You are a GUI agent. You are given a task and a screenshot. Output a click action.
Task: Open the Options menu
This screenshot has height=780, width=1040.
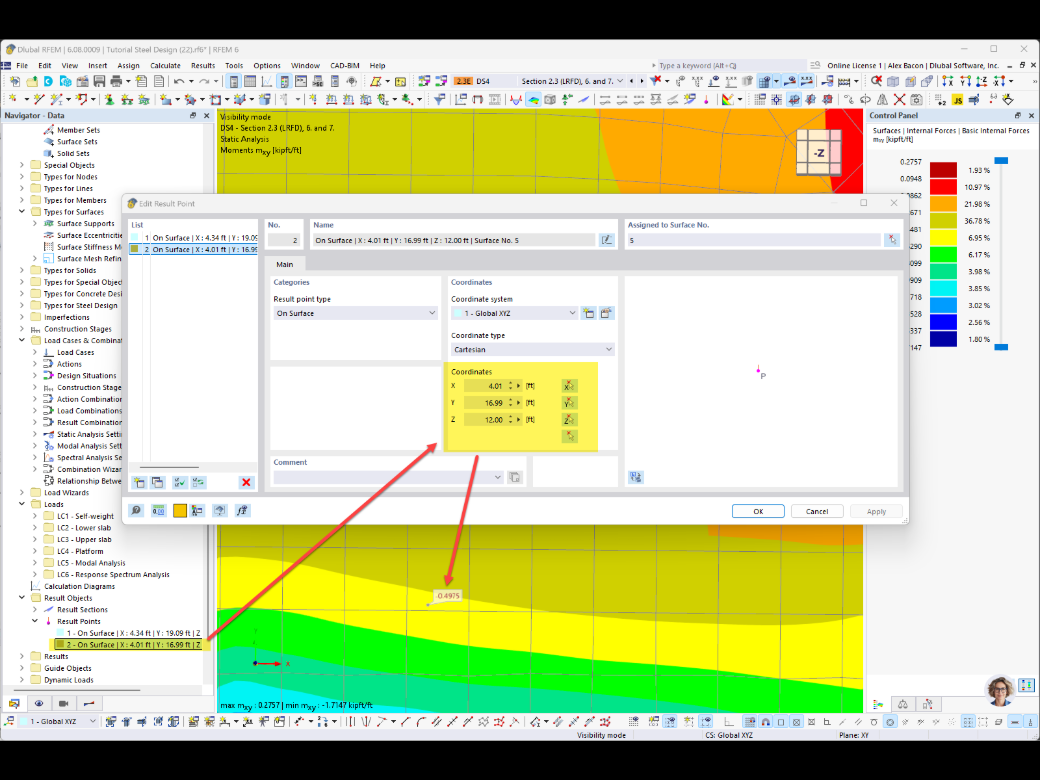(x=267, y=66)
